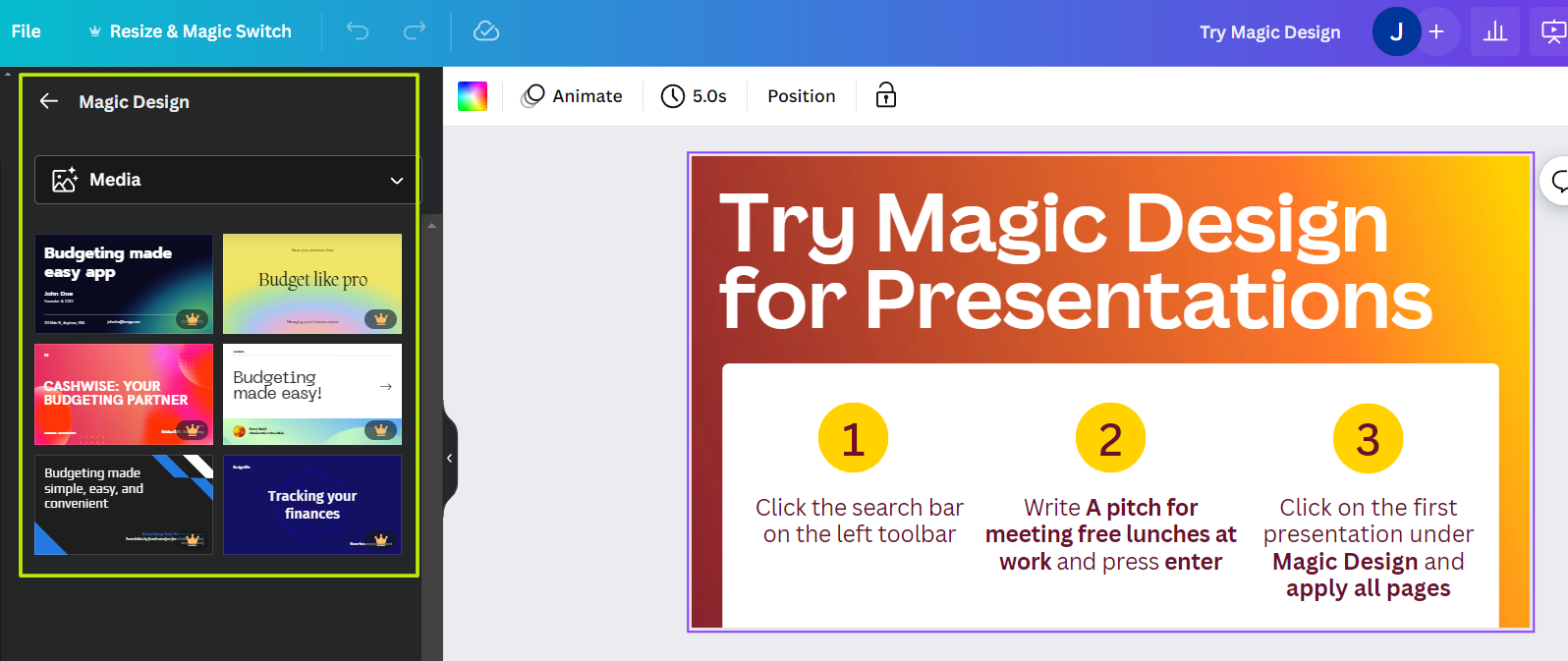Go back with the Magic Design arrow
Viewport: 1568px width, 661px height.
tap(49, 101)
